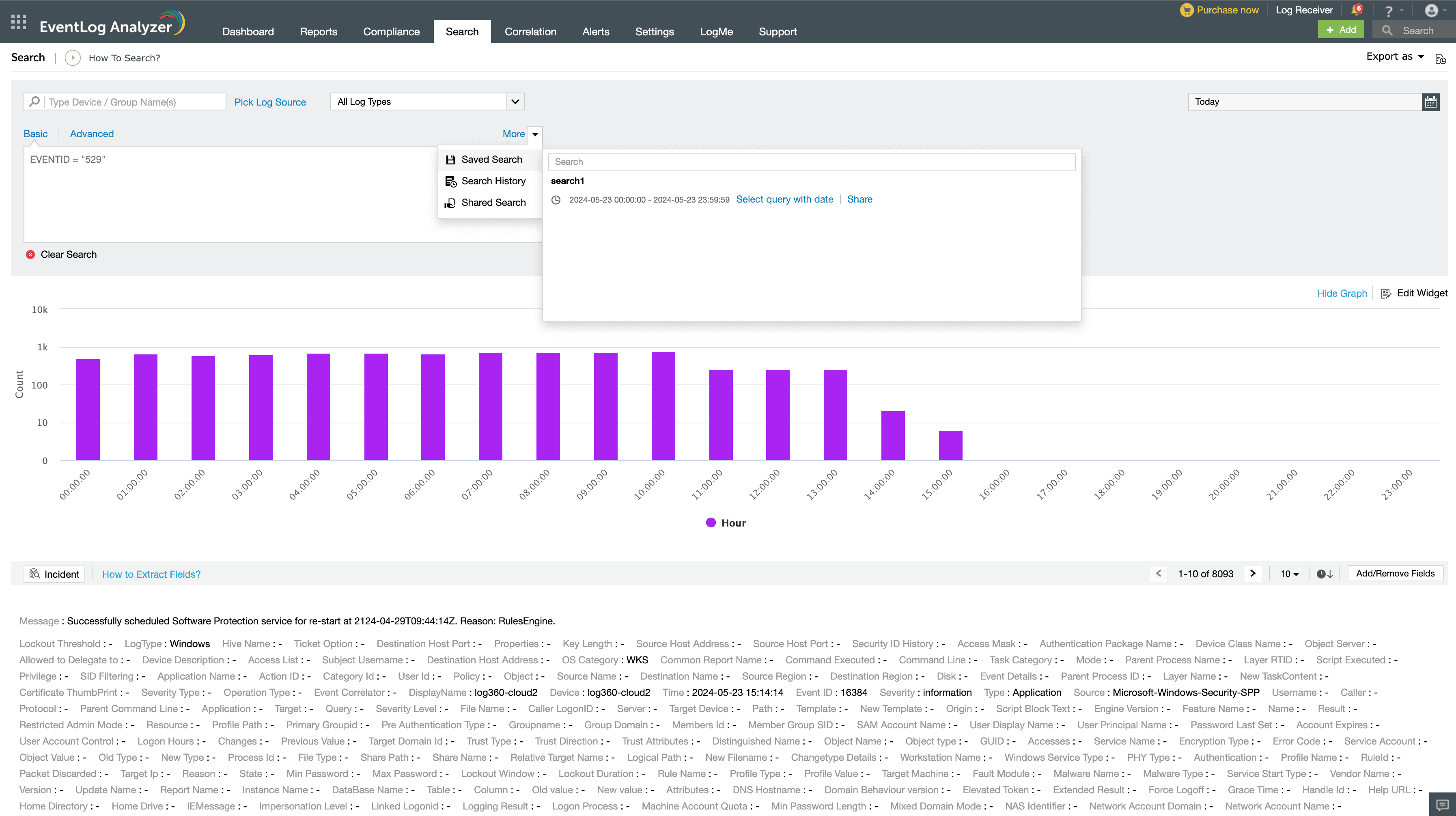
Task: Open the calendar date picker icon
Action: (x=1430, y=102)
